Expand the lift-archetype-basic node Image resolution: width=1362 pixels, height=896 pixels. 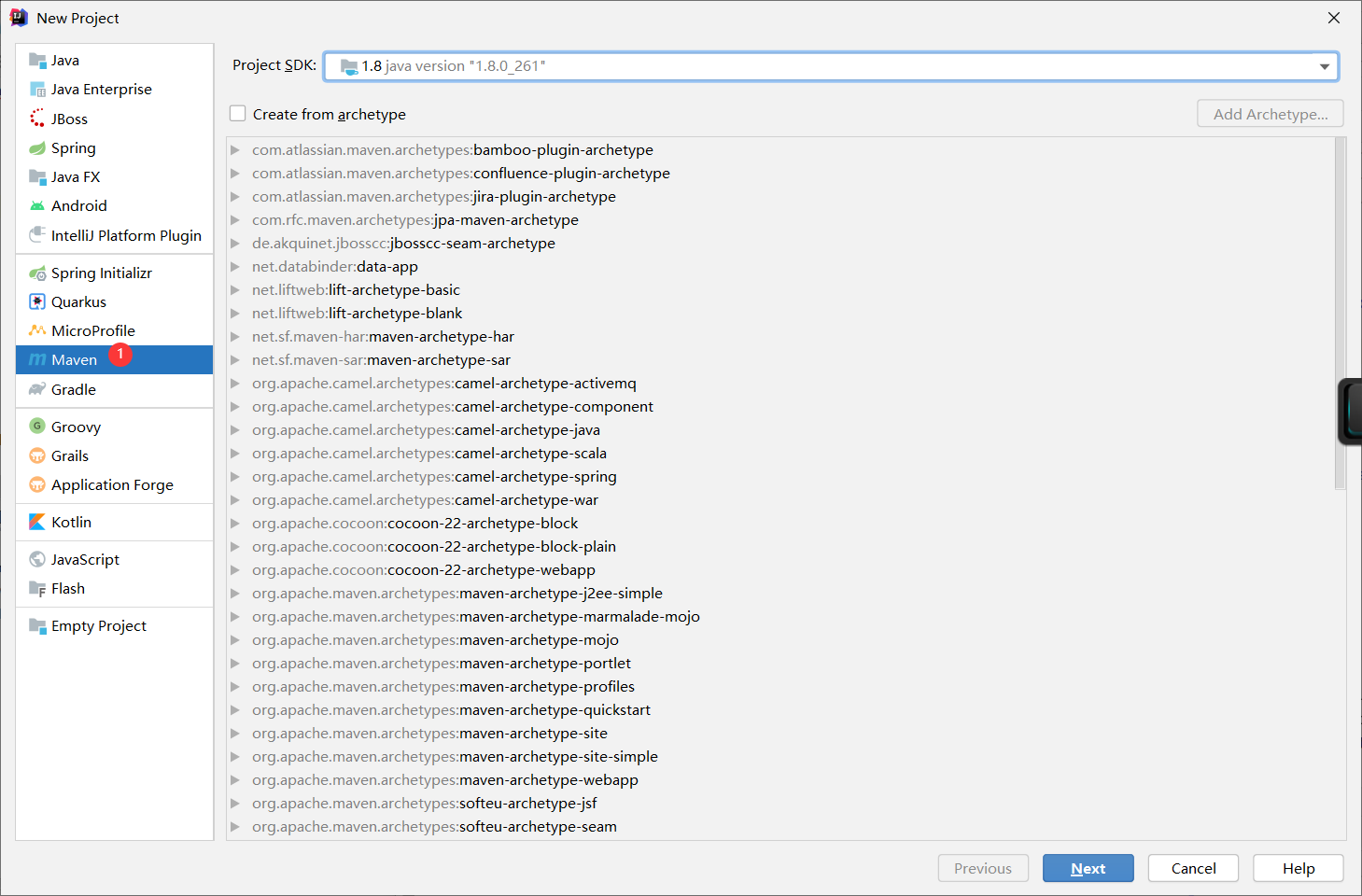(x=235, y=290)
